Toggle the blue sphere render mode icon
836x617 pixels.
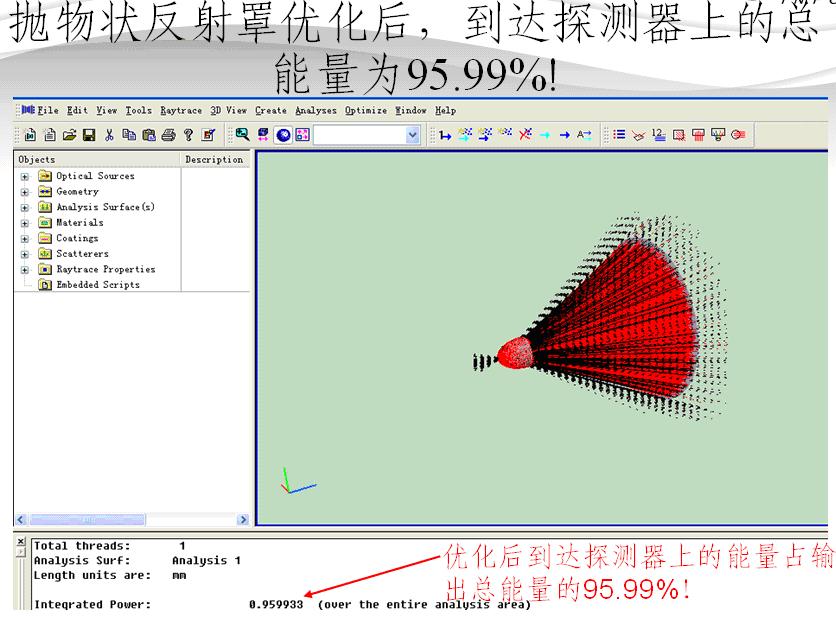[x=283, y=135]
